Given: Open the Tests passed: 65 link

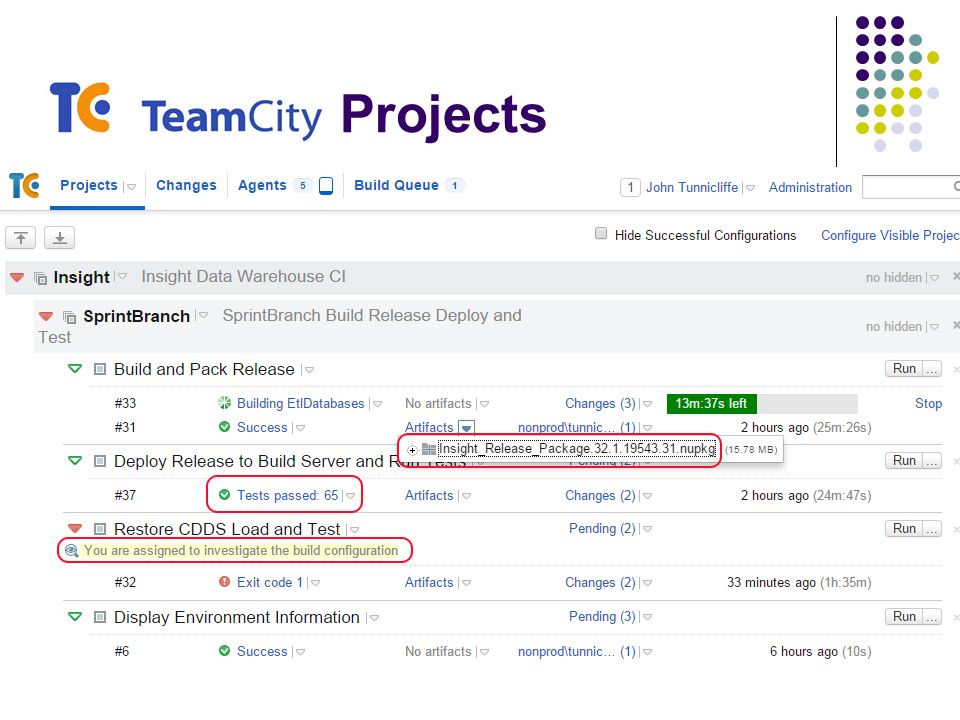Looking at the screenshot, I should pos(287,495).
